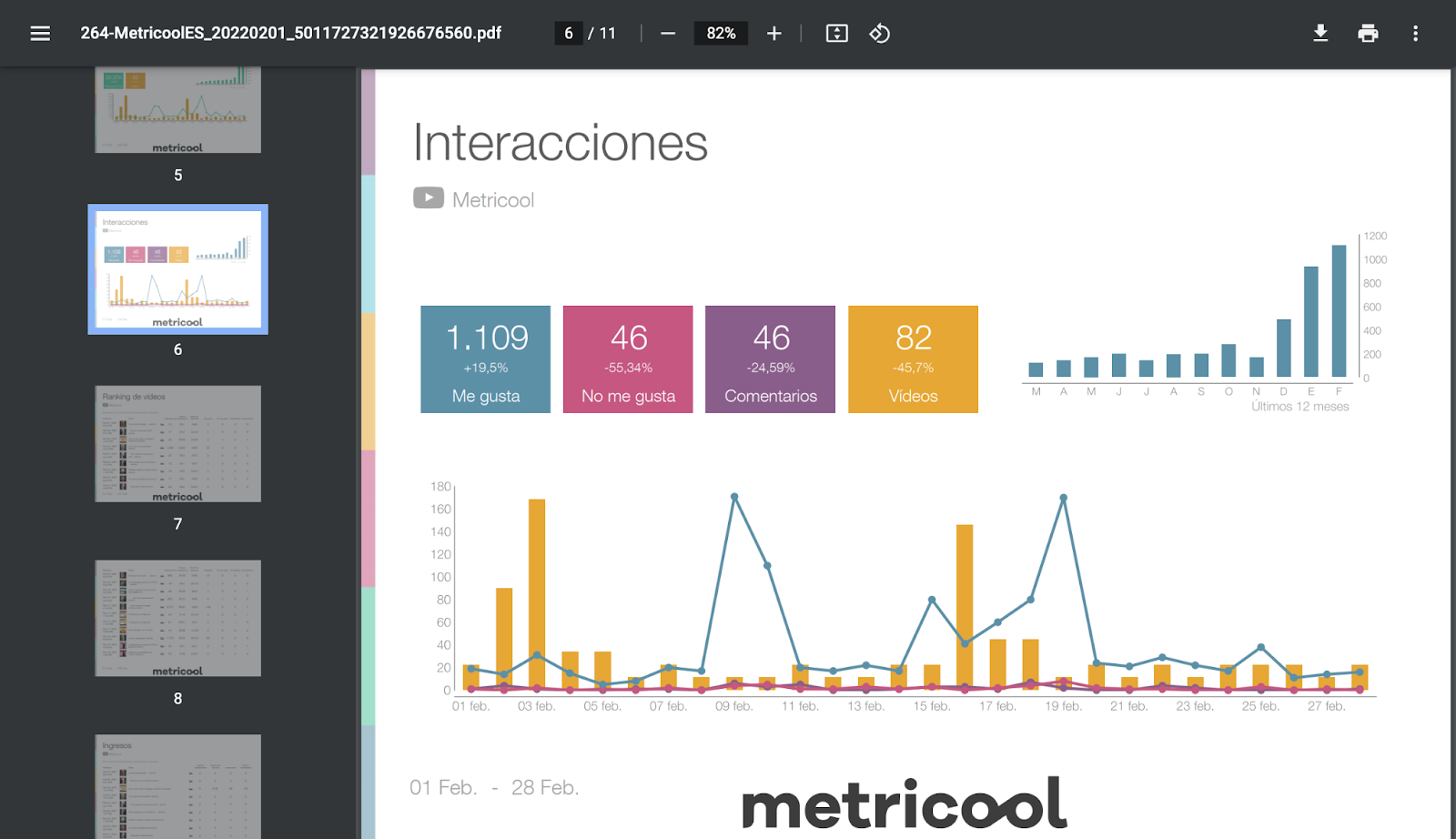Select the highlighted page 6 thumbnail
Viewport: 1456px width, 839px height.
point(178,269)
